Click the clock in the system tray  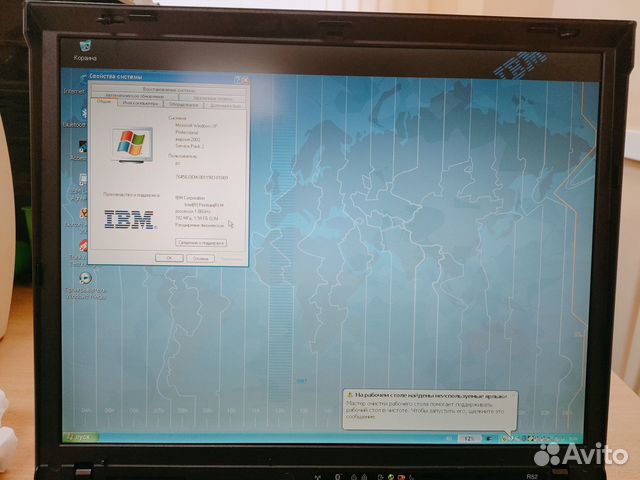pos(573,439)
